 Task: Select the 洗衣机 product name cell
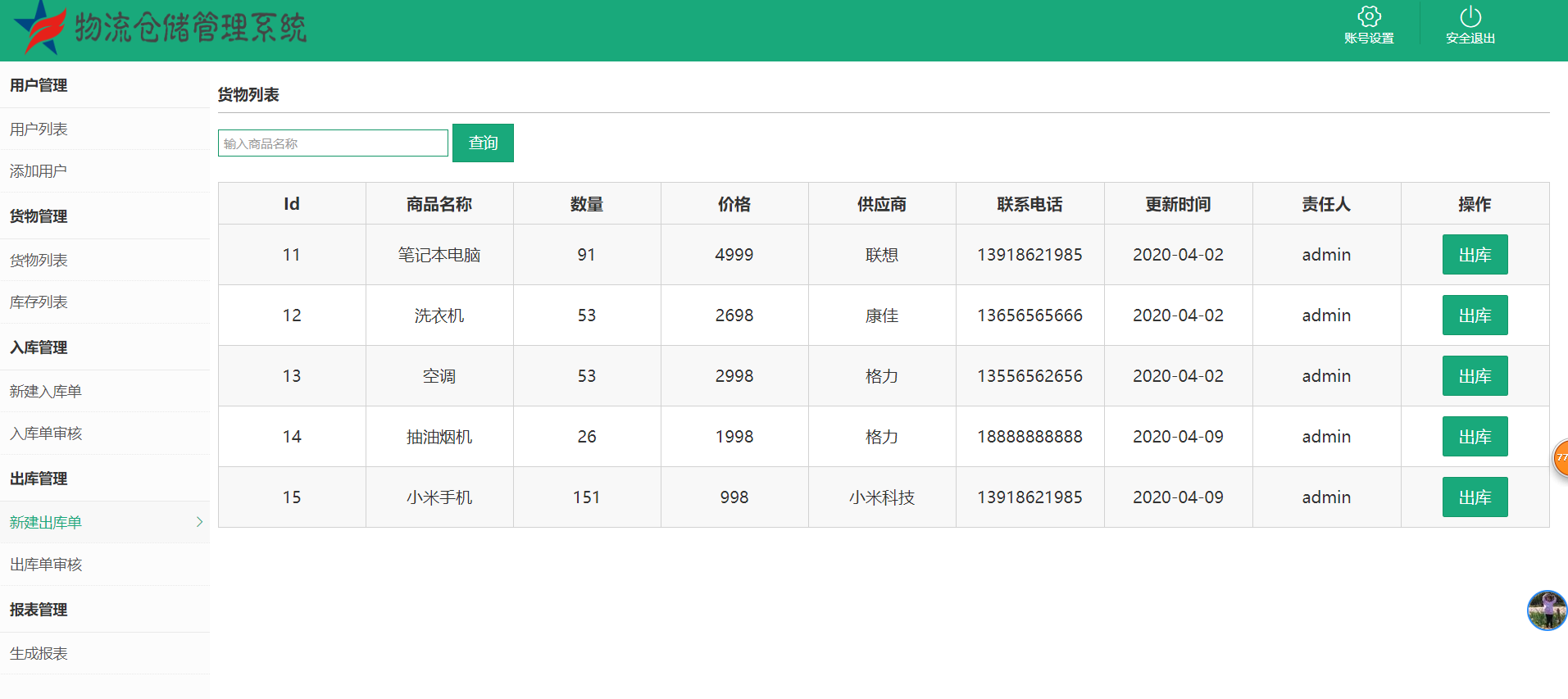pos(439,315)
